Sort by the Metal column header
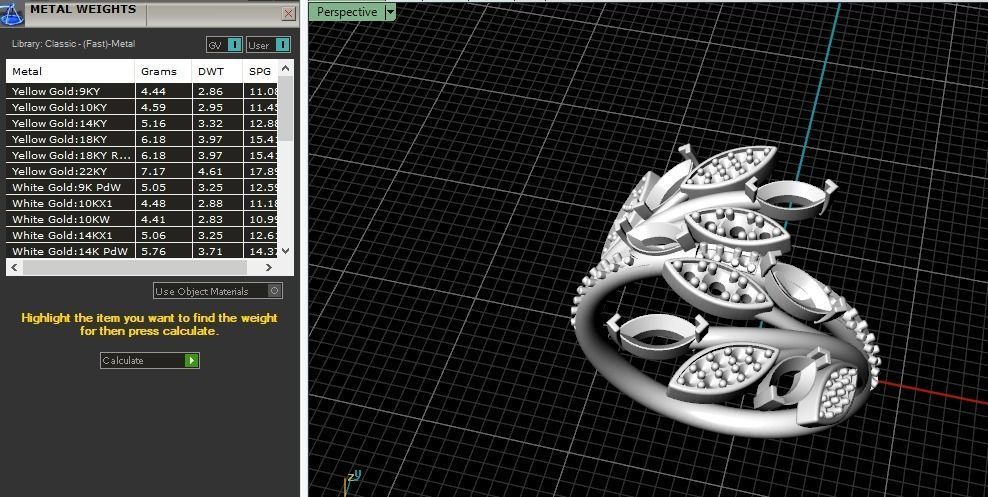Viewport: 988px width, 497px height. 71,71
